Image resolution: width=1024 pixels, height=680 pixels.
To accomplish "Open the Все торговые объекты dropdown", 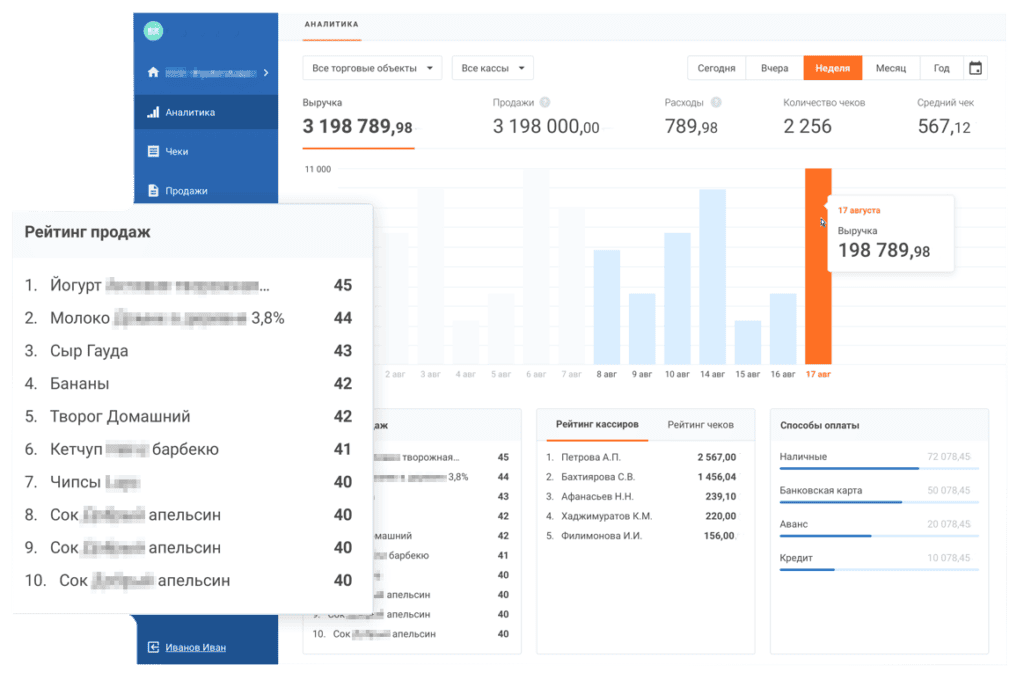I will (x=372, y=68).
